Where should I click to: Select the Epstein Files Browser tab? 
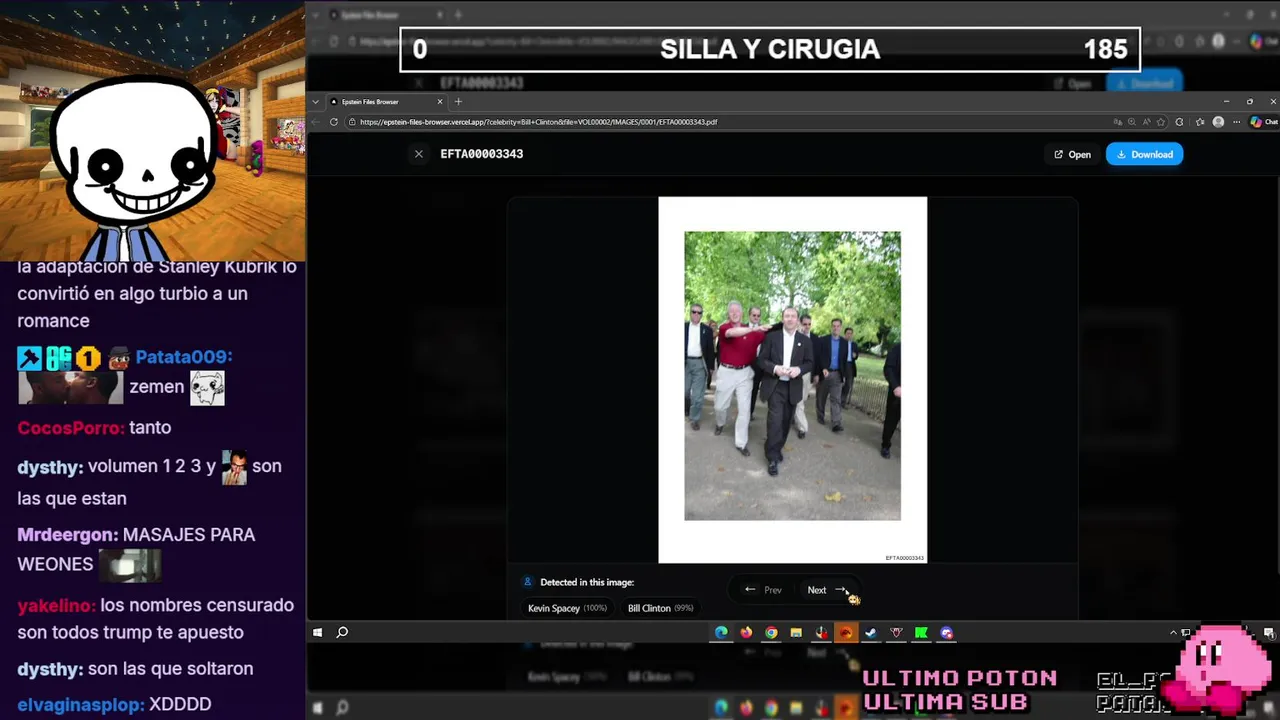[x=387, y=101]
